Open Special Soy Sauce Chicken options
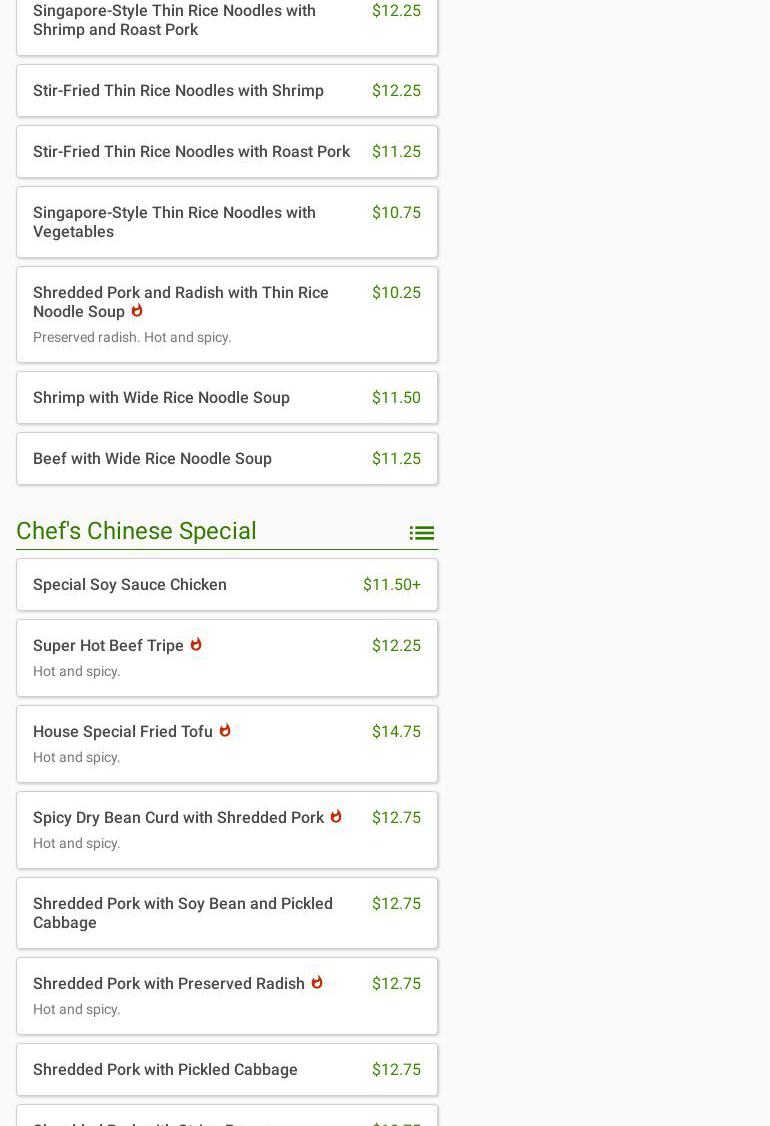The height and width of the screenshot is (1126, 770). coord(130,585)
